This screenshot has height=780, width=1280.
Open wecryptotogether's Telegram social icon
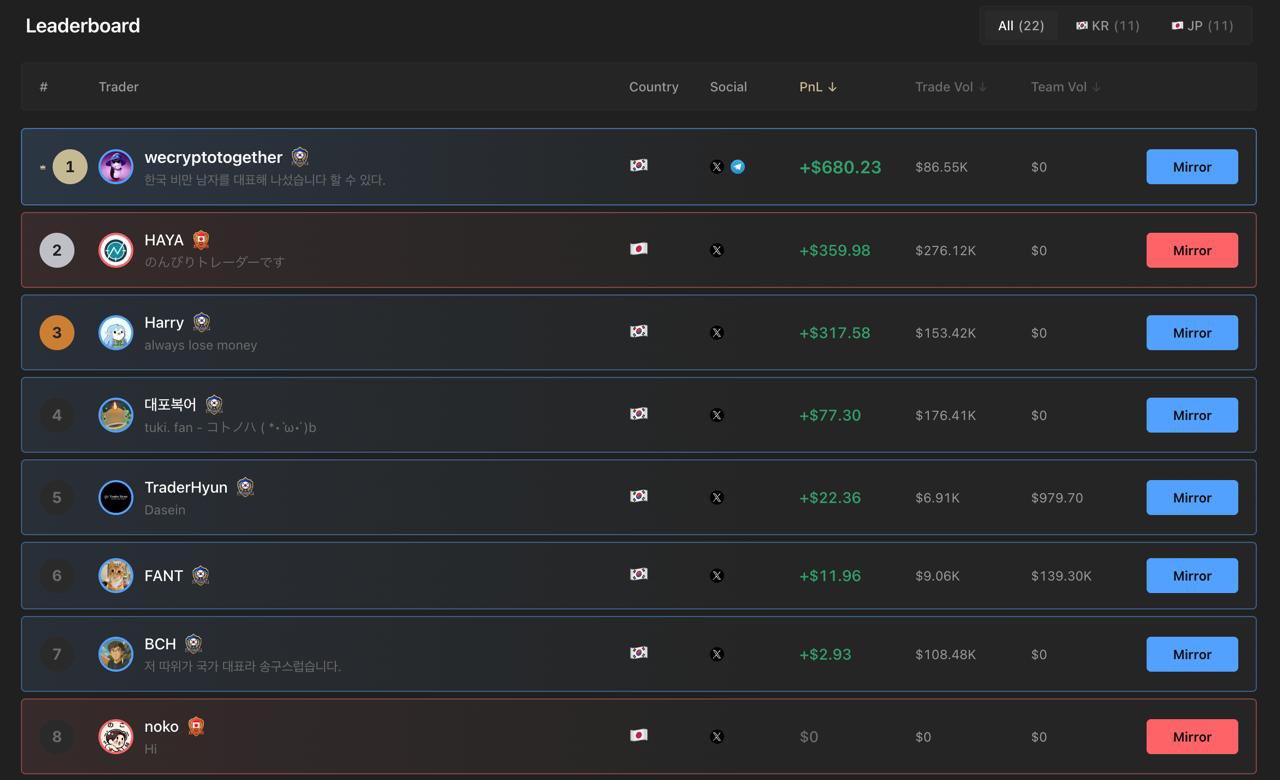737,167
